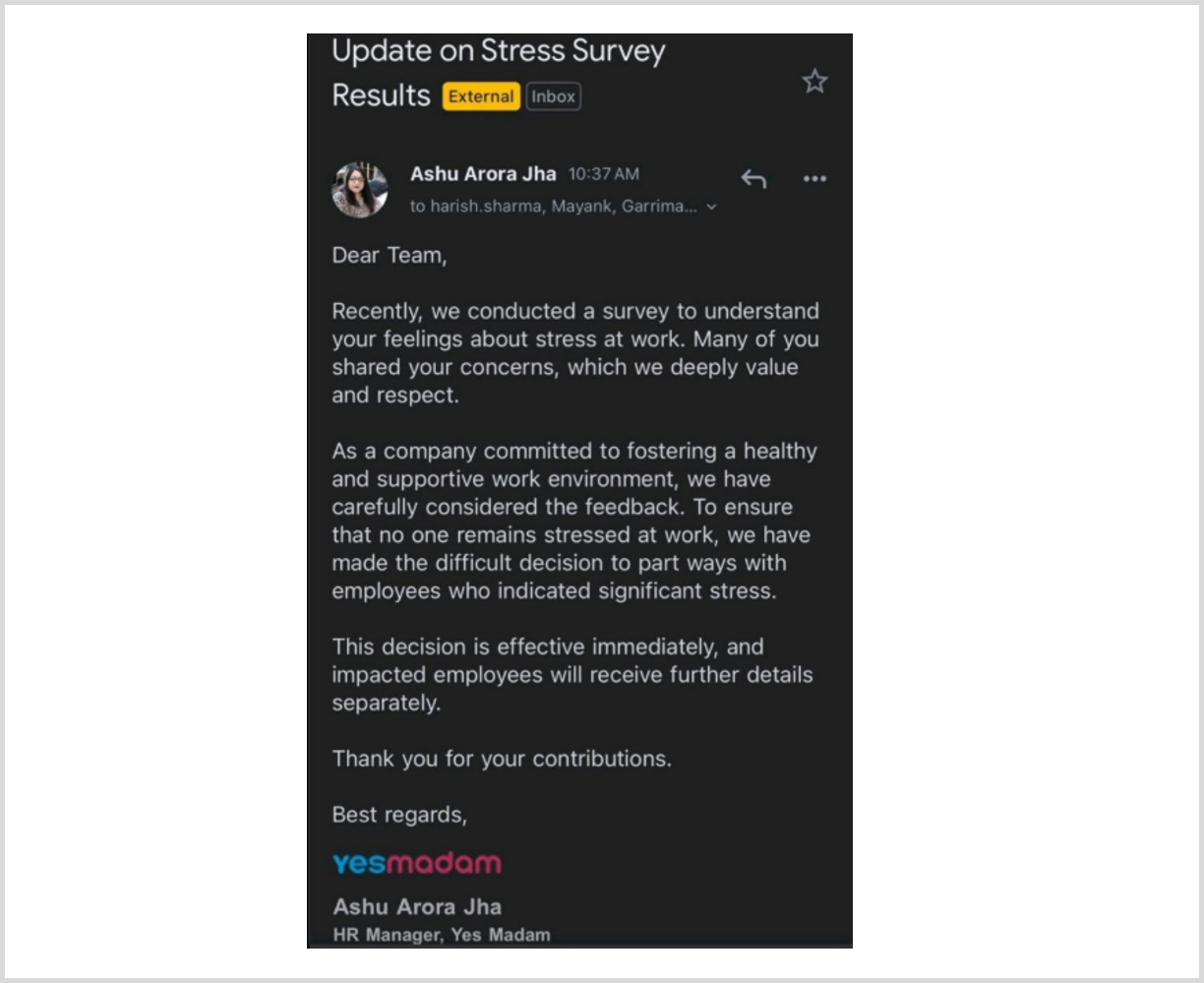Viewport: 1204px width, 983px height.
Task: Click Ashu Arora Jha's profile picture
Action: pos(360,189)
